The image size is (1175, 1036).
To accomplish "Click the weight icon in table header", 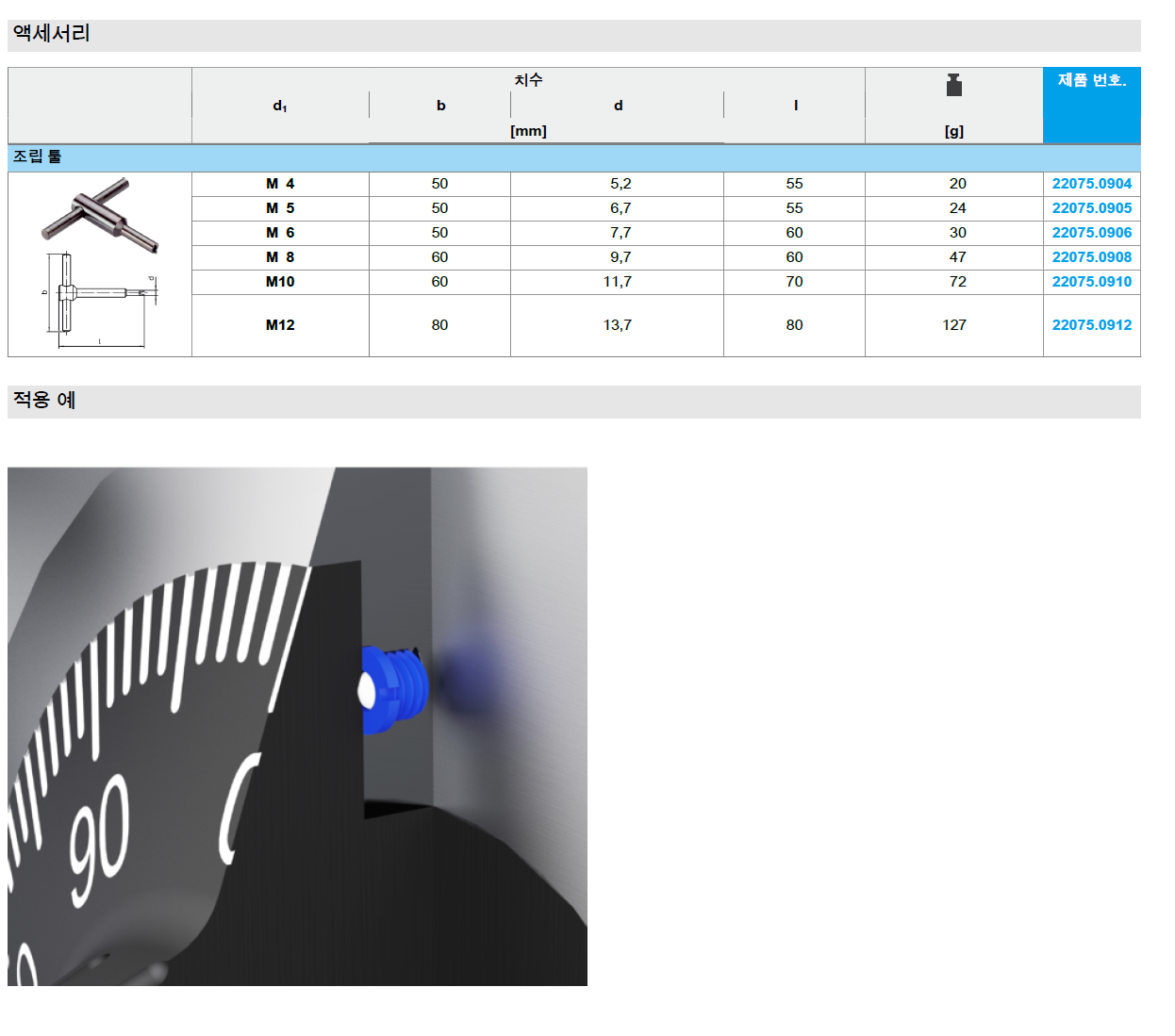I will click(x=954, y=85).
